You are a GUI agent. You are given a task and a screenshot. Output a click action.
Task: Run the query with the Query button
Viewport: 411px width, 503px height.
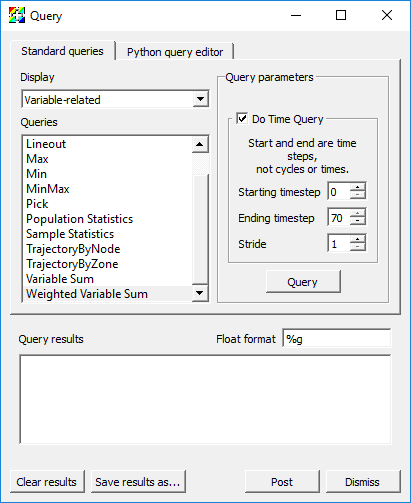(x=303, y=282)
